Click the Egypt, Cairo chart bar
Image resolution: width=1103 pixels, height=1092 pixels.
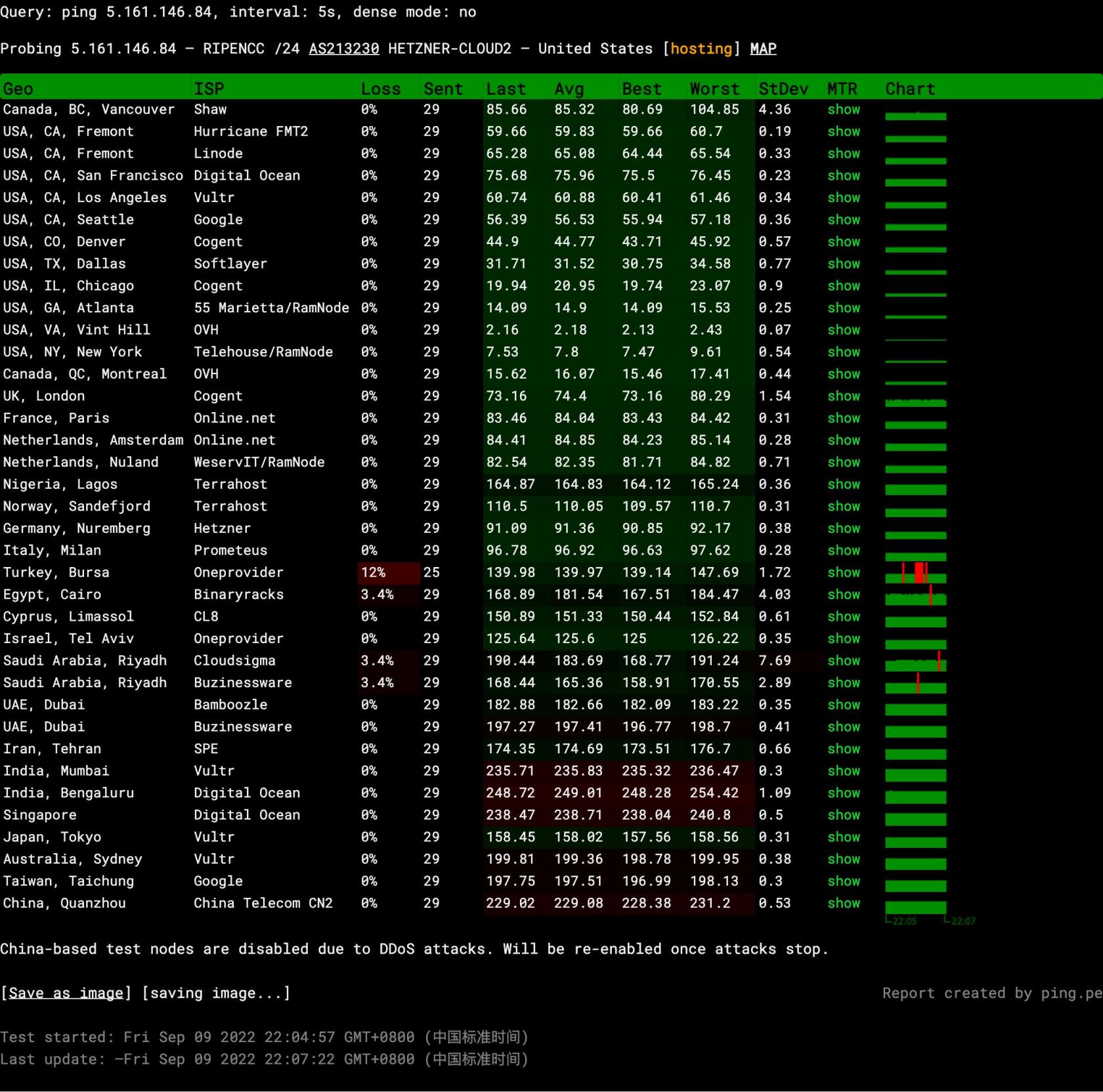tap(915, 597)
